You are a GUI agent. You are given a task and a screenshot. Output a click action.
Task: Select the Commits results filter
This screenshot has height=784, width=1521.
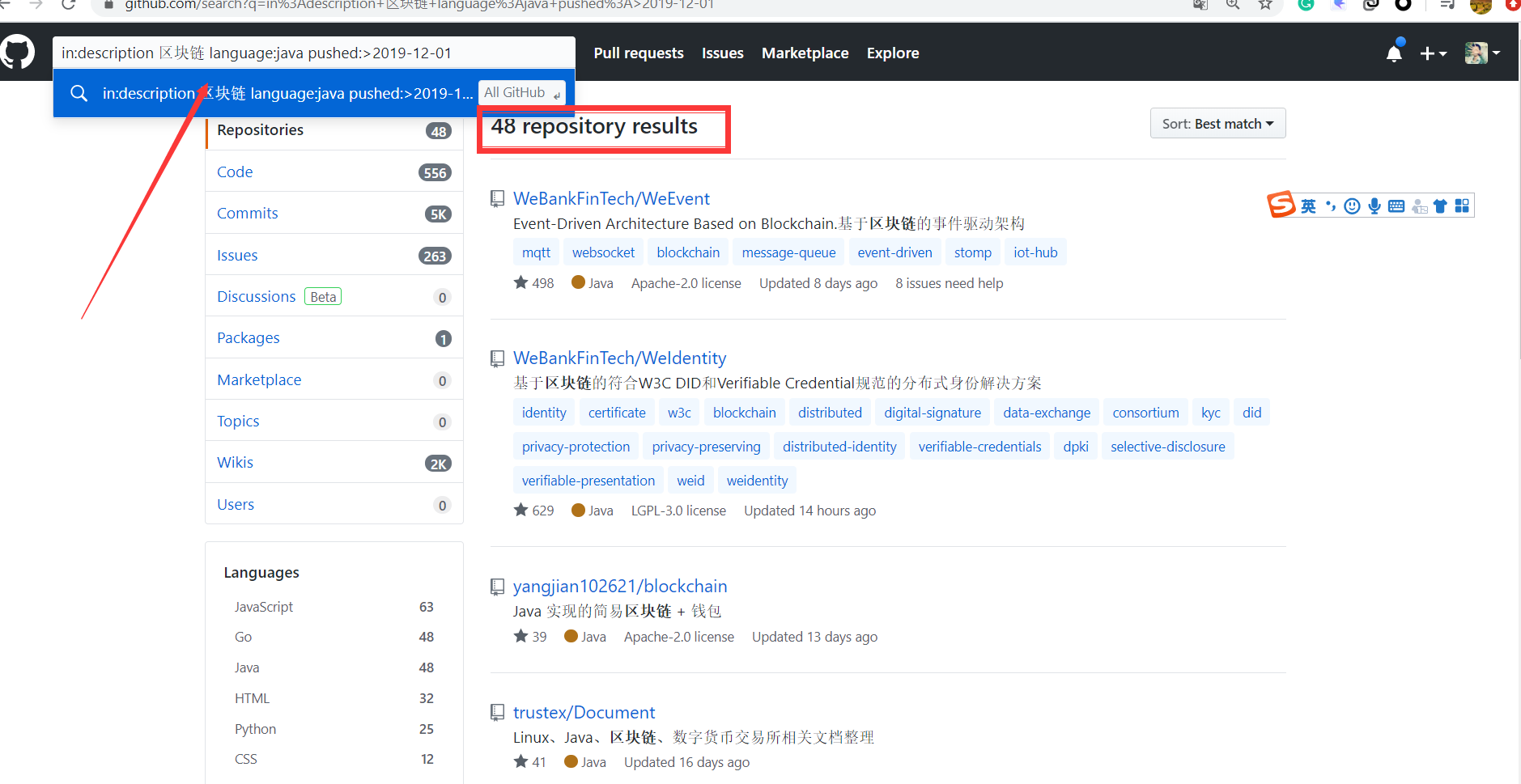pyautogui.click(x=334, y=213)
